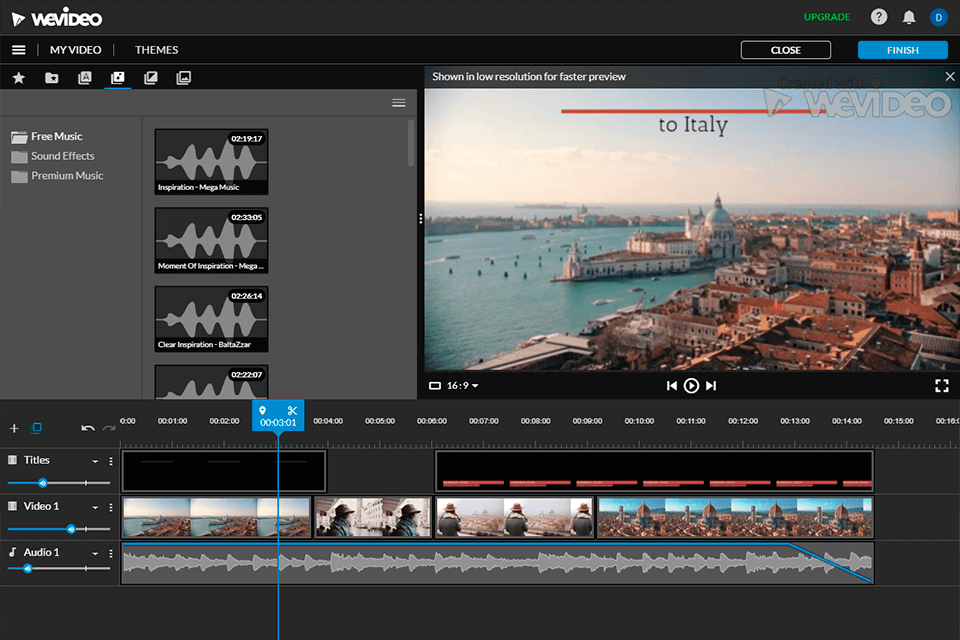Jump to the previous clip in the preview
Image resolution: width=960 pixels, height=640 pixels.
672,385
